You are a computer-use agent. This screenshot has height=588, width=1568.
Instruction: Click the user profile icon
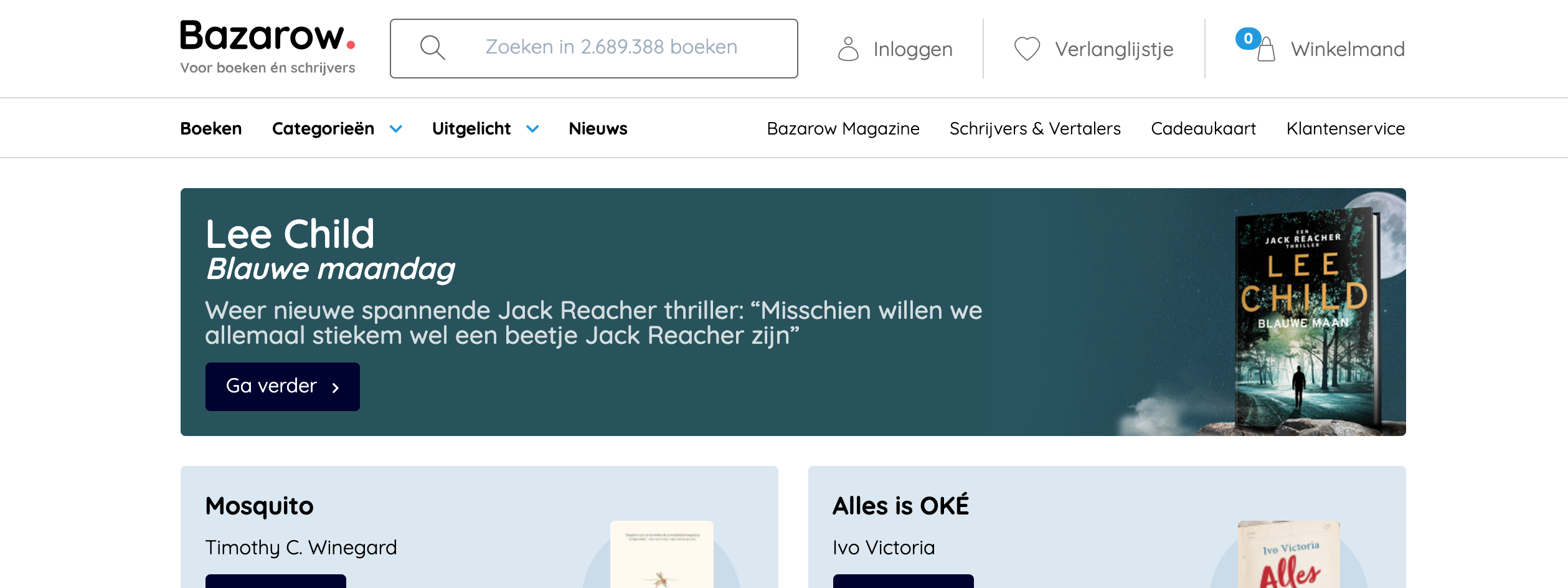pos(848,49)
